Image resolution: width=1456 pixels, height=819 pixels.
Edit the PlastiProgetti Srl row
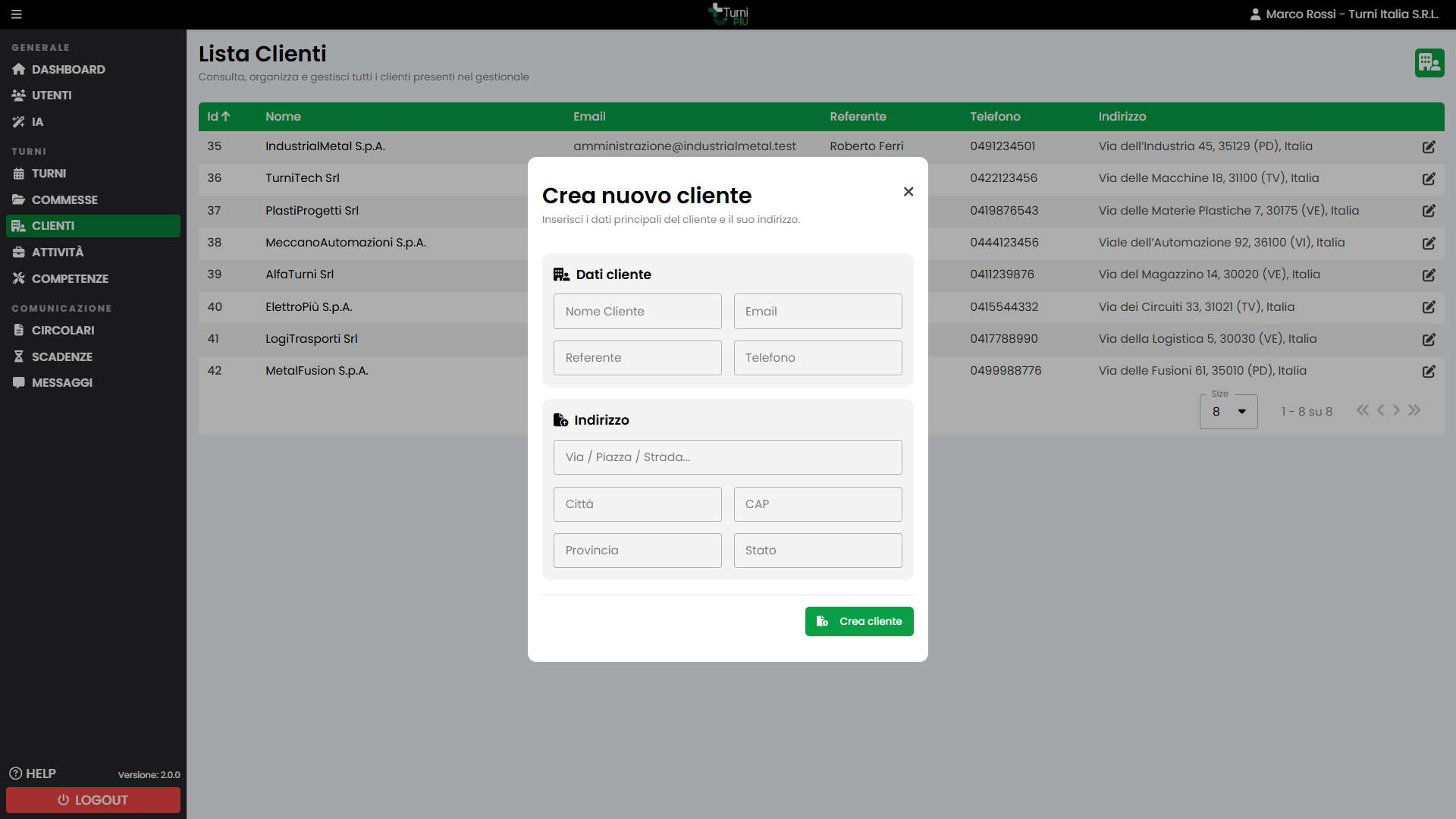pos(1429,211)
